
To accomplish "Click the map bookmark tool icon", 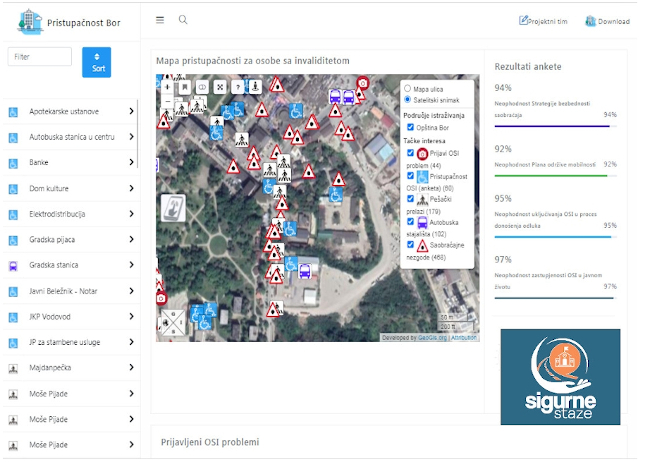I will pyautogui.click(x=184, y=87).
